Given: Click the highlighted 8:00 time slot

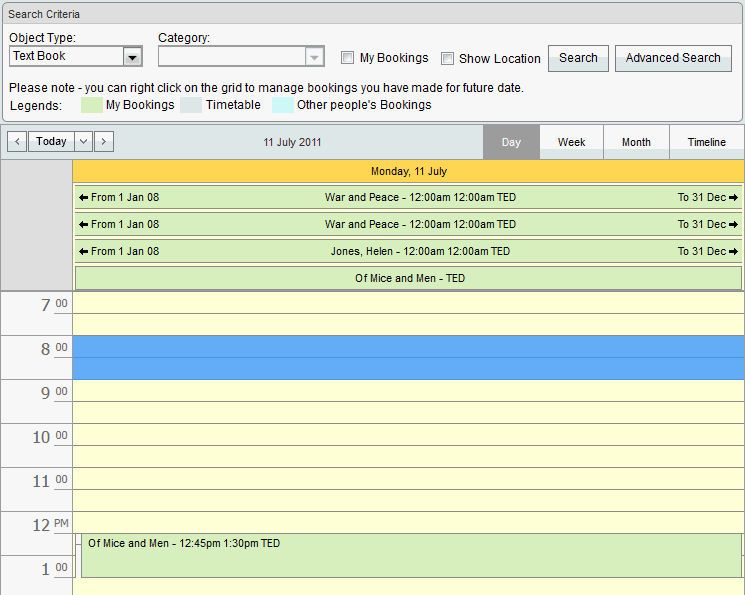Looking at the screenshot, I should [409, 347].
